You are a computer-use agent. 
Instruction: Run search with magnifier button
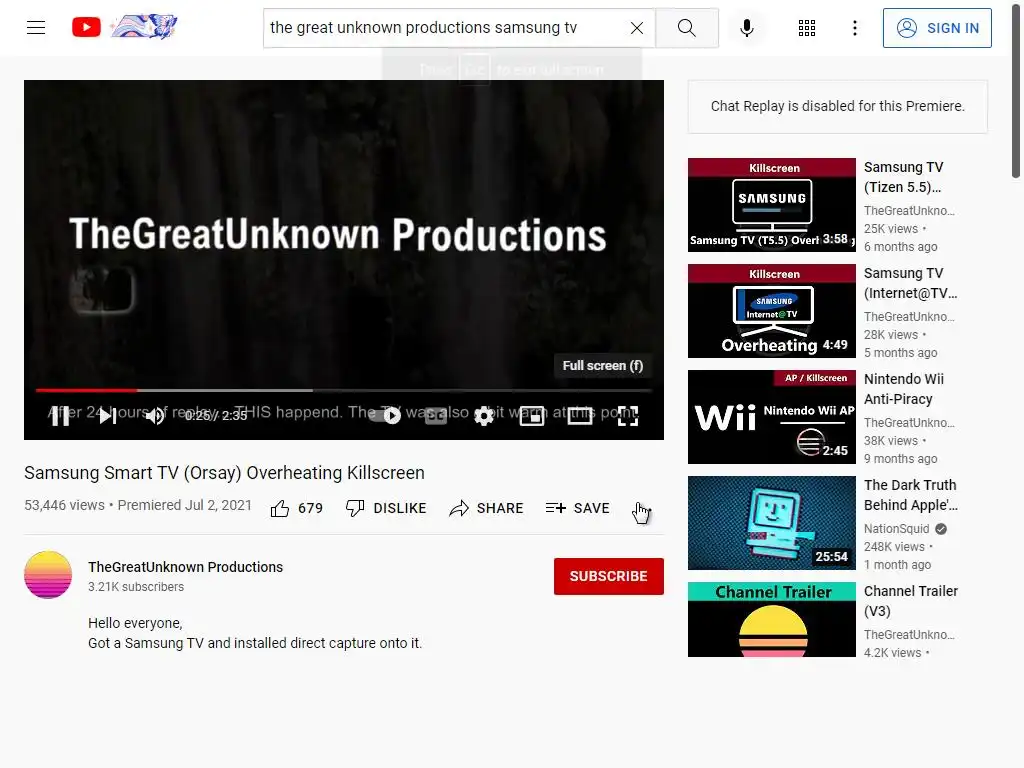686,28
